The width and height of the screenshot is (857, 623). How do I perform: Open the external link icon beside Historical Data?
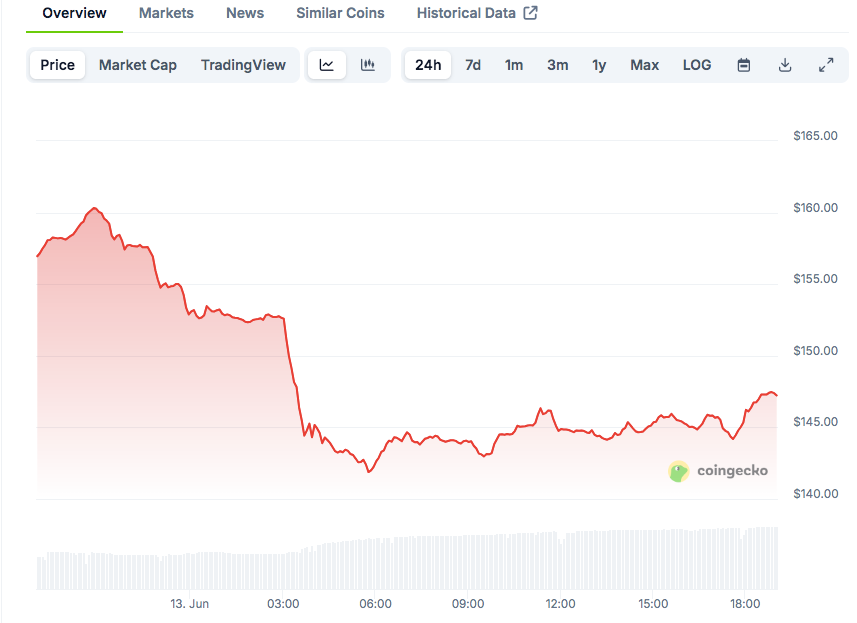click(531, 13)
